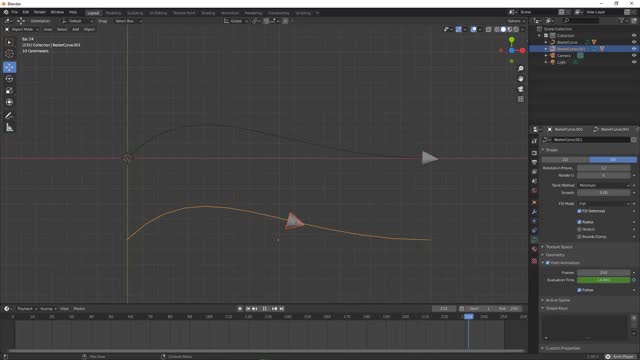Click the X axis on navigation gizmo
The width and height of the screenshot is (640, 360).
tap(522, 50)
